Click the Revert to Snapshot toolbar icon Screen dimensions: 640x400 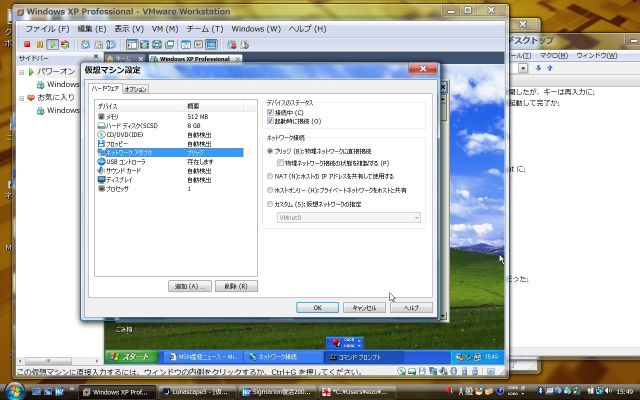(x=98, y=44)
